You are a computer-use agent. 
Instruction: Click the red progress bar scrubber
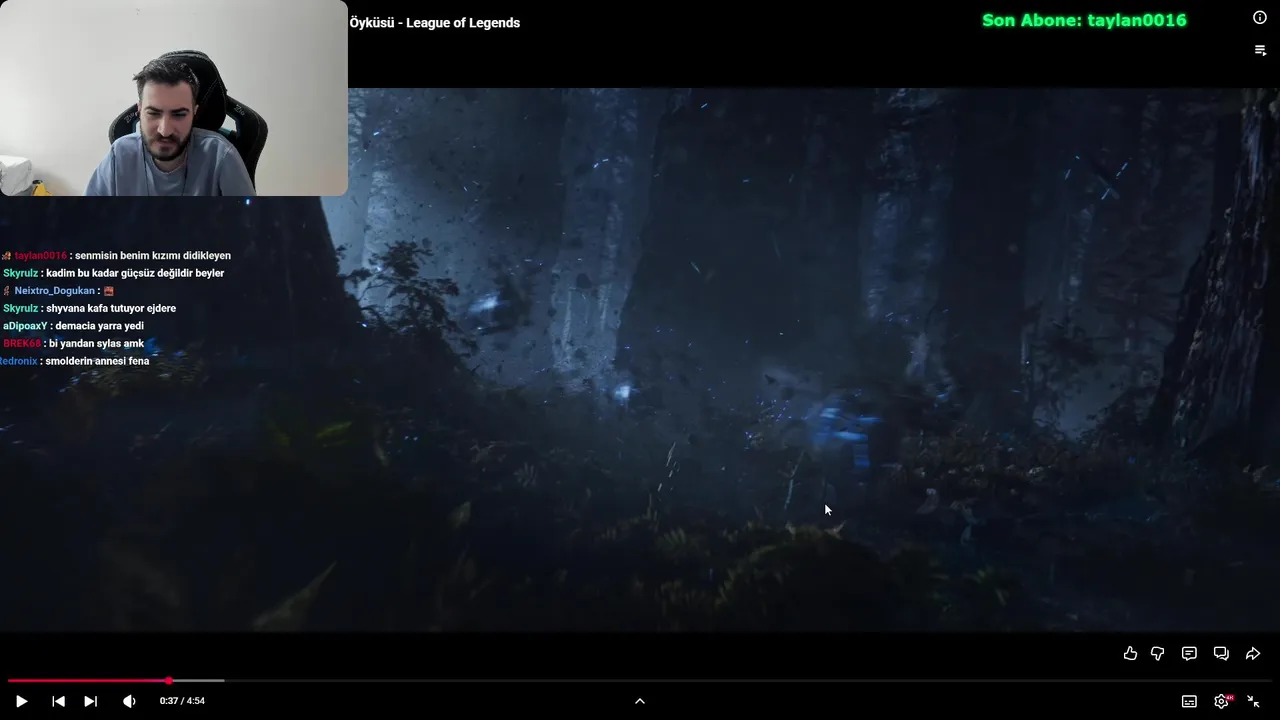(x=169, y=681)
